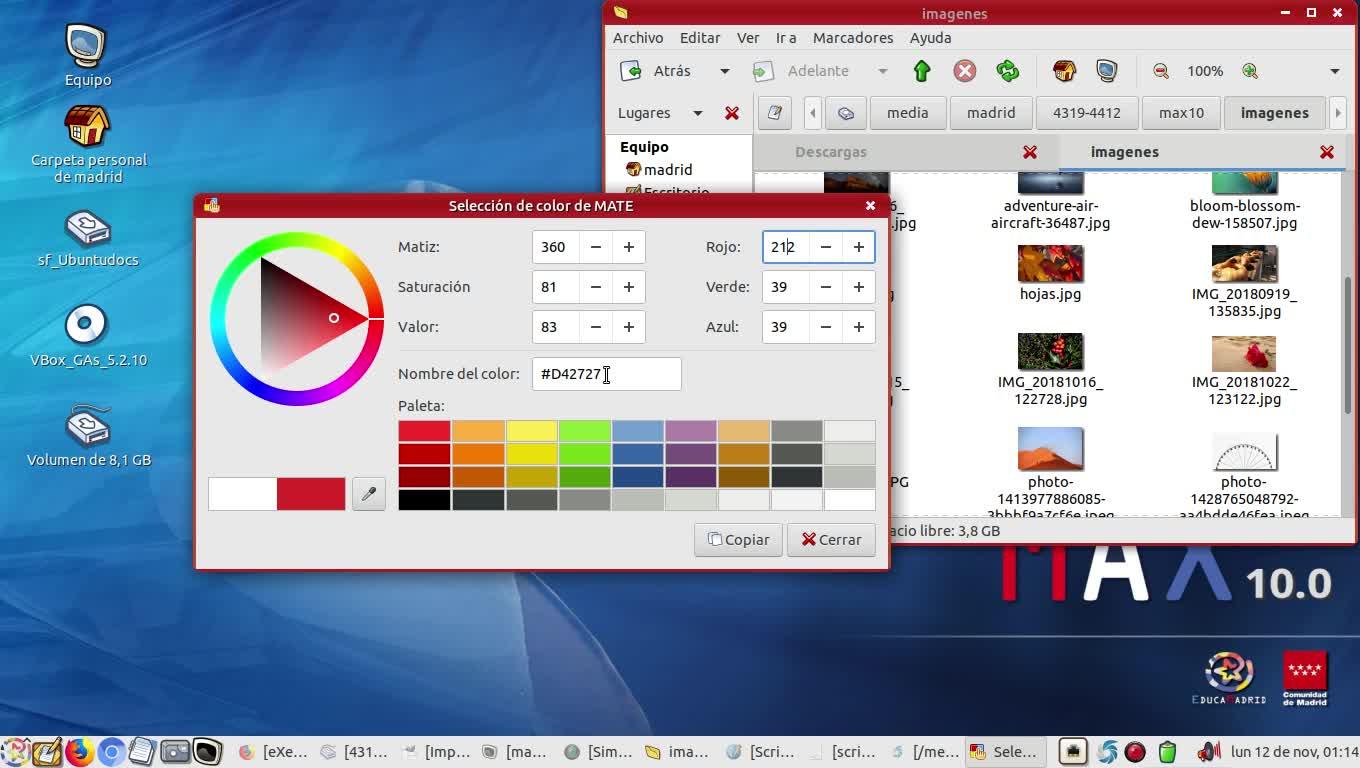Click the red stop loading icon
This screenshot has width=1360, height=768.
964,71
